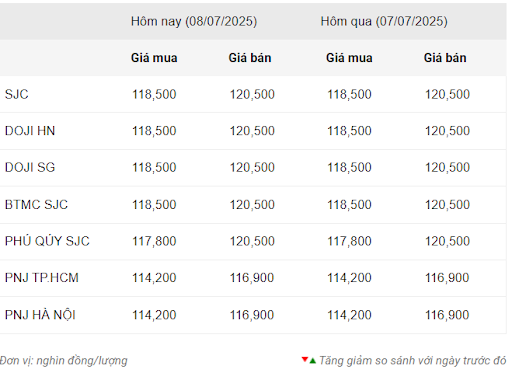The width and height of the screenshot is (512, 373).
Task: Click today's Giá mua header
Action: click(154, 58)
